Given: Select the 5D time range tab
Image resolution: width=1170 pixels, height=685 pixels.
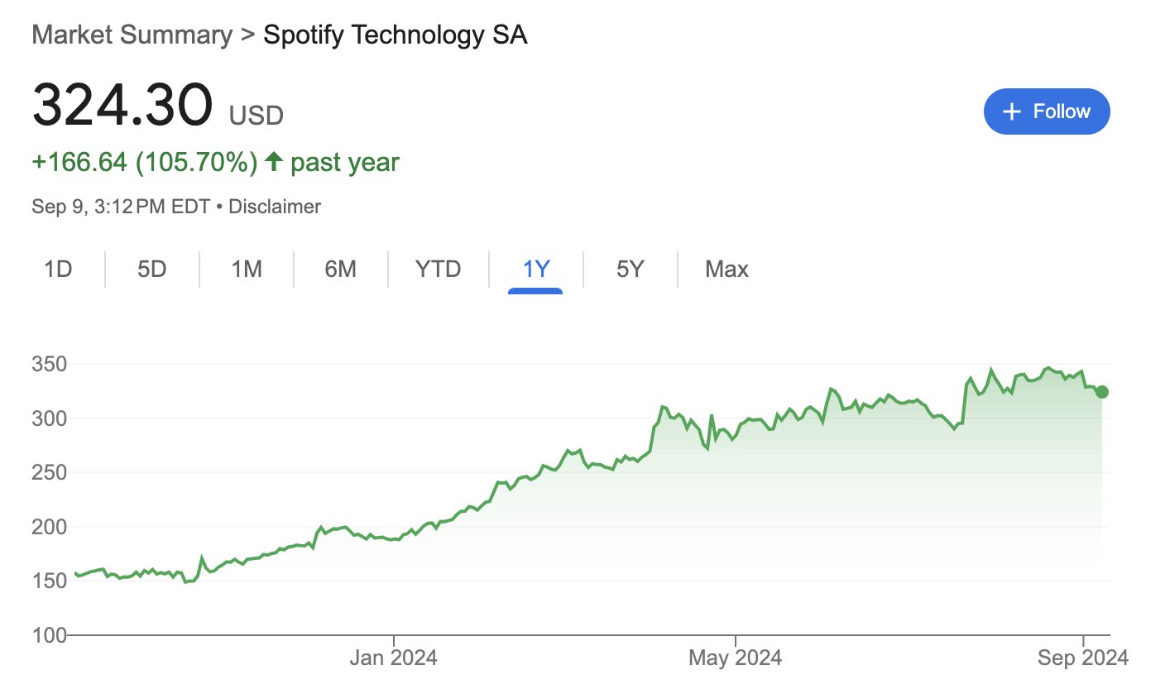Looking at the screenshot, I should pyautogui.click(x=152, y=269).
